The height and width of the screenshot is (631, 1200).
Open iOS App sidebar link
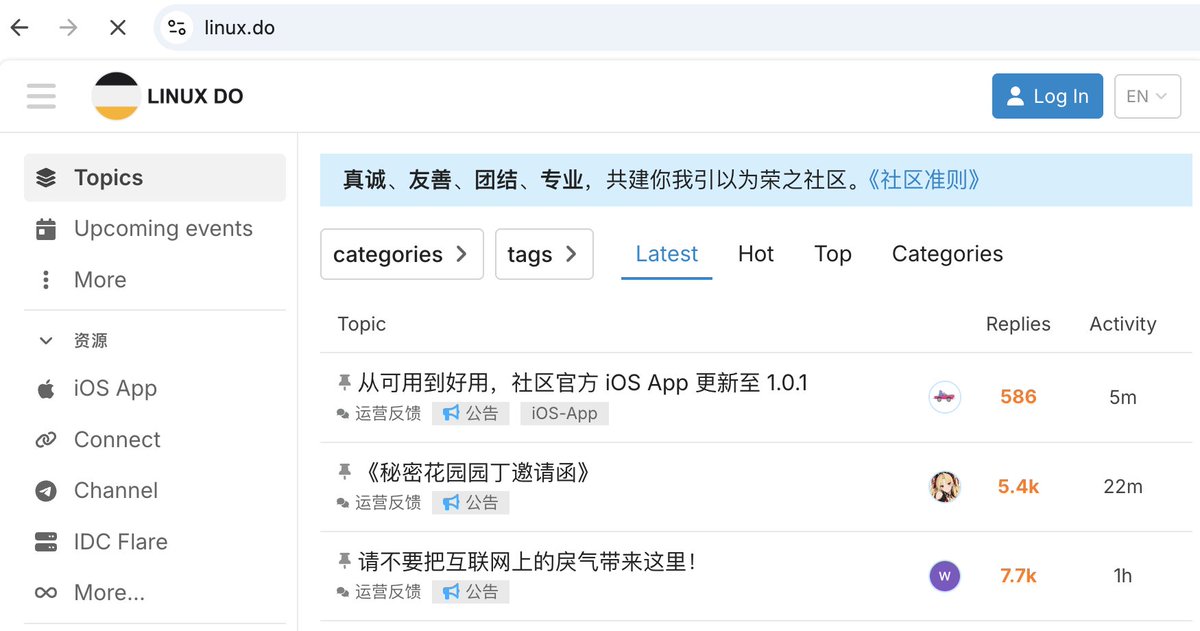click(155, 389)
